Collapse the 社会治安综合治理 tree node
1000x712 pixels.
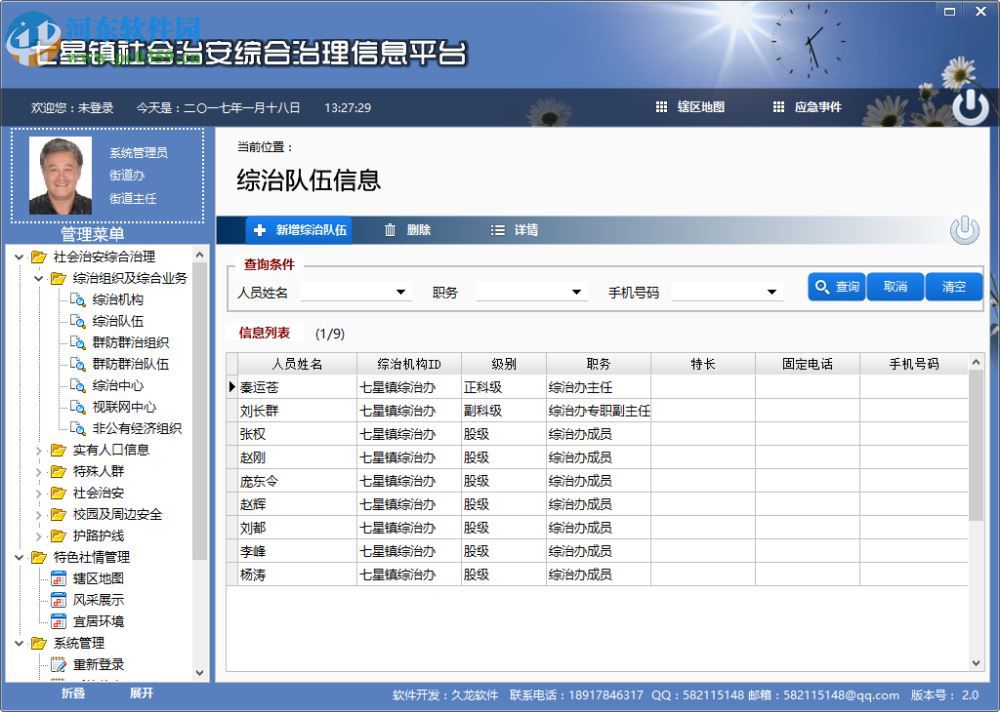click(20, 257)
